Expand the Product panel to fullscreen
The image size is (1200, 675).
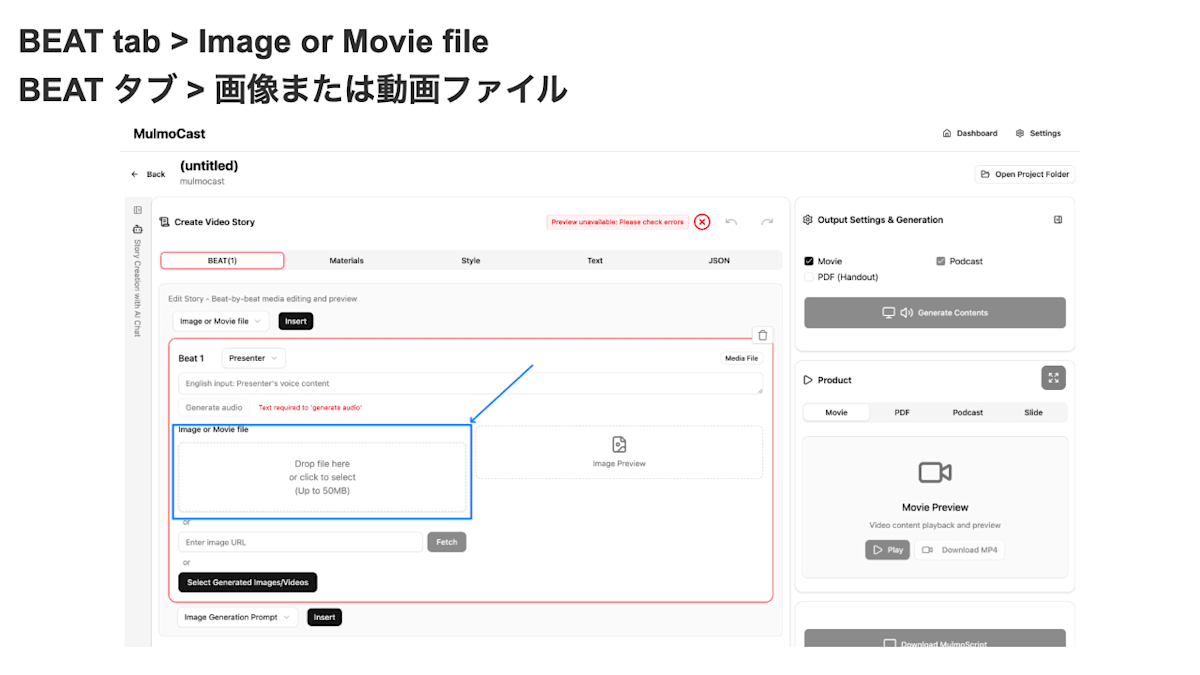(1053, 378)
